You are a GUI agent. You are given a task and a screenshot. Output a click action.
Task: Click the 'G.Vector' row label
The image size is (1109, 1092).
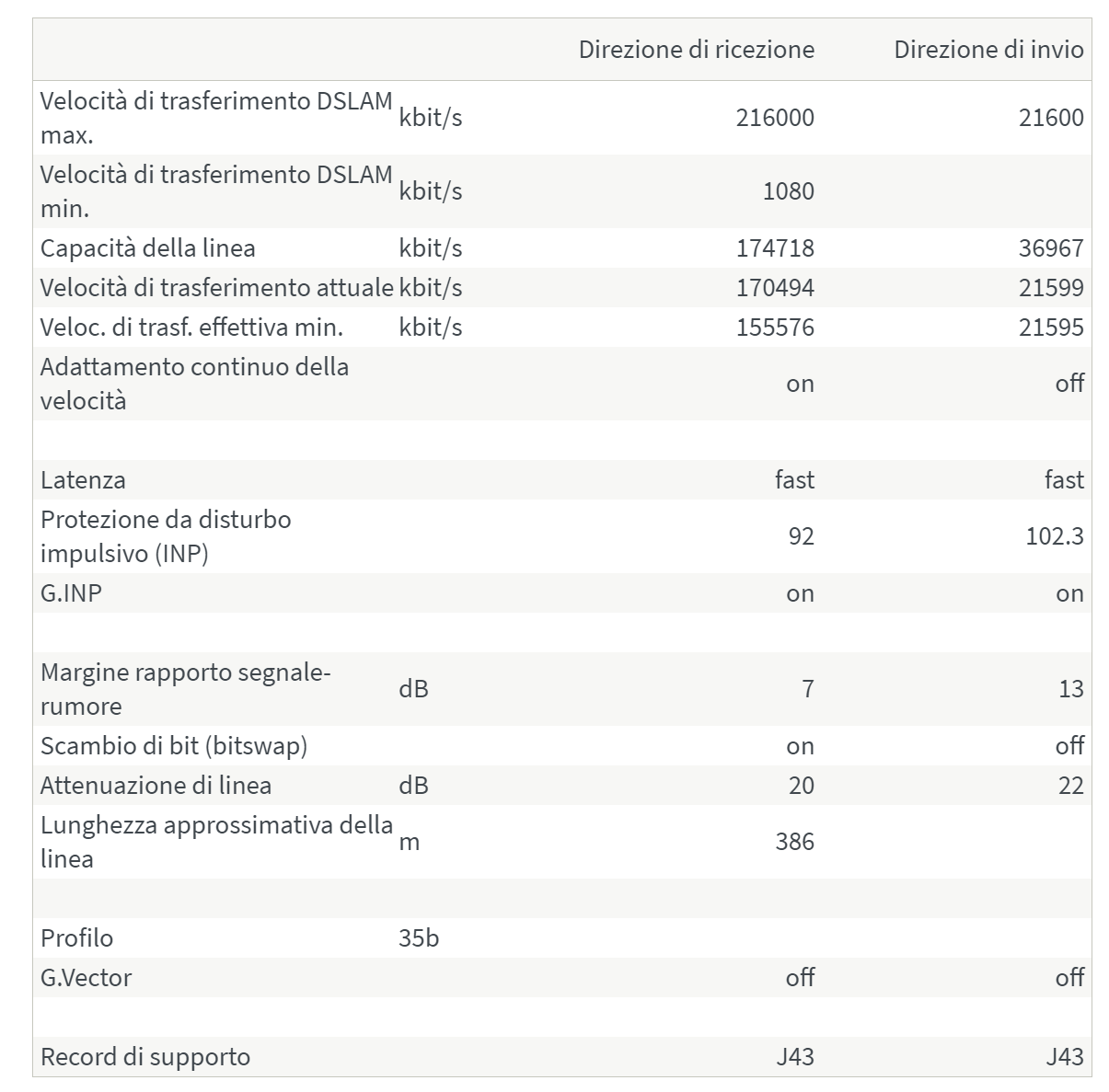click(x=86, y=978)
